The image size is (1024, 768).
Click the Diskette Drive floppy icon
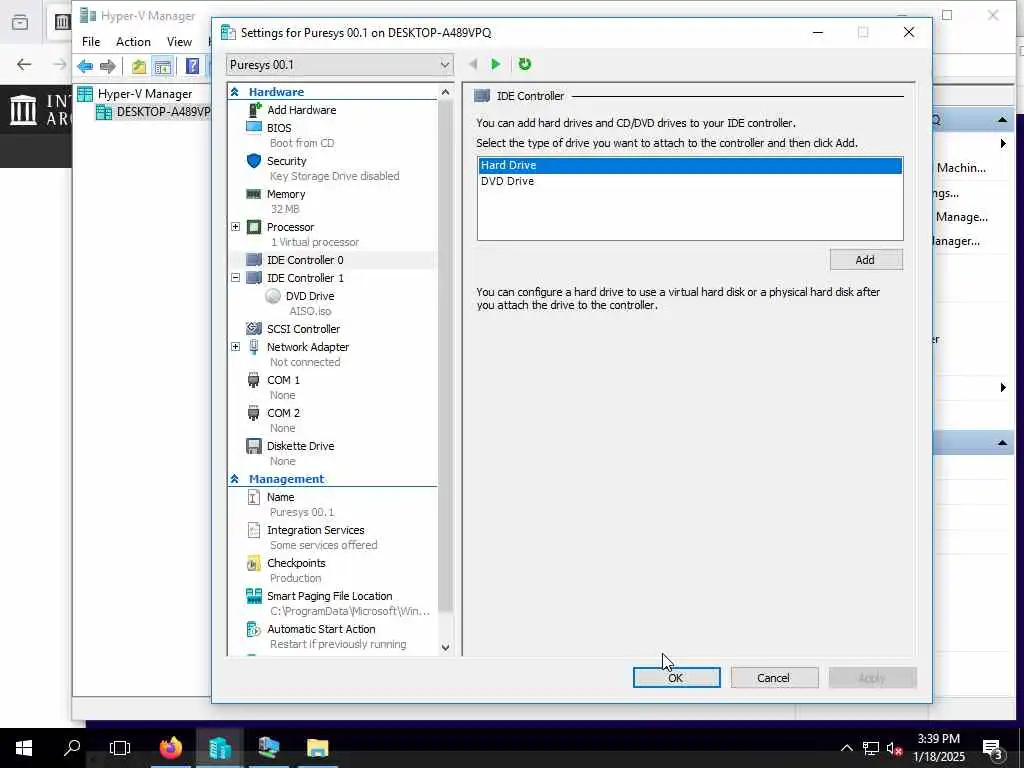pos(254,446)
